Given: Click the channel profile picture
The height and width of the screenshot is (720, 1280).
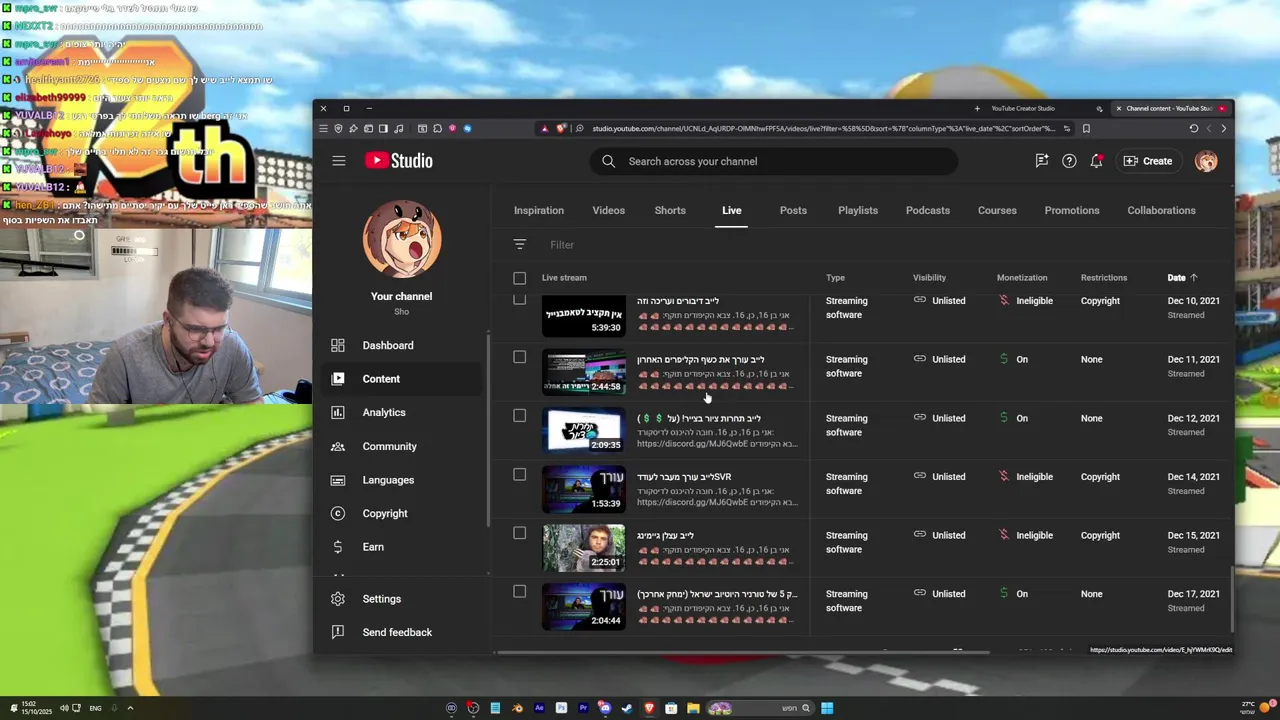Looking at the screenshot, I should click(x=402, y=240).
